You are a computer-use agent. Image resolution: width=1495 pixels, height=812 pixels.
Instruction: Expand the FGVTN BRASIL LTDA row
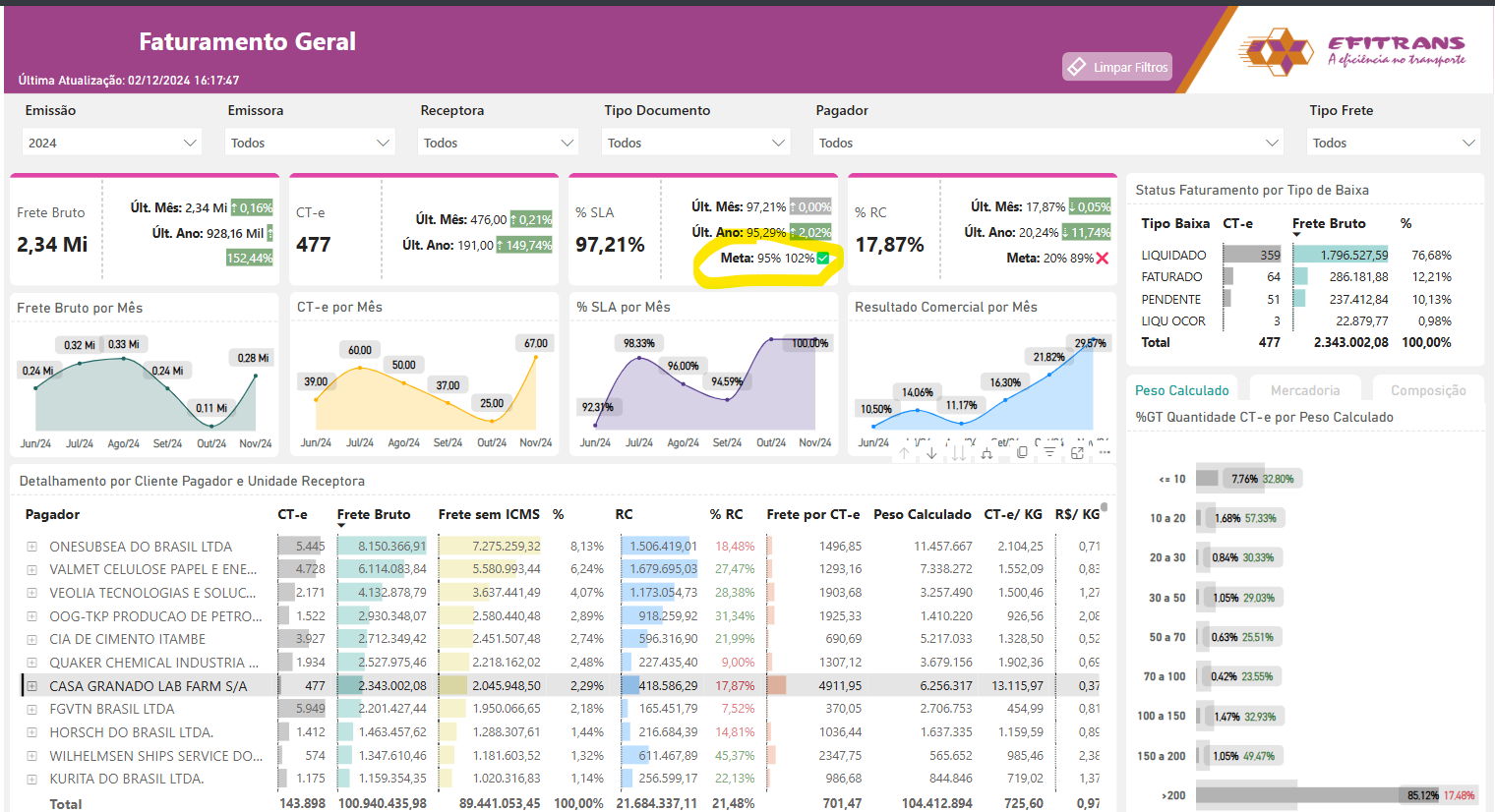click(x=31, y=709)
